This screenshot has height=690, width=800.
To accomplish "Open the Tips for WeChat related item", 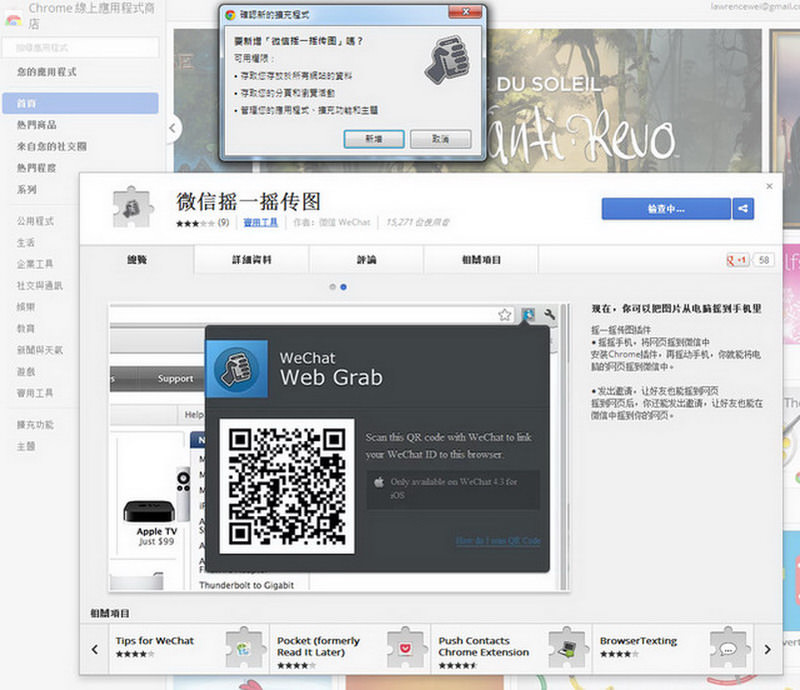I will click(189, 648).
